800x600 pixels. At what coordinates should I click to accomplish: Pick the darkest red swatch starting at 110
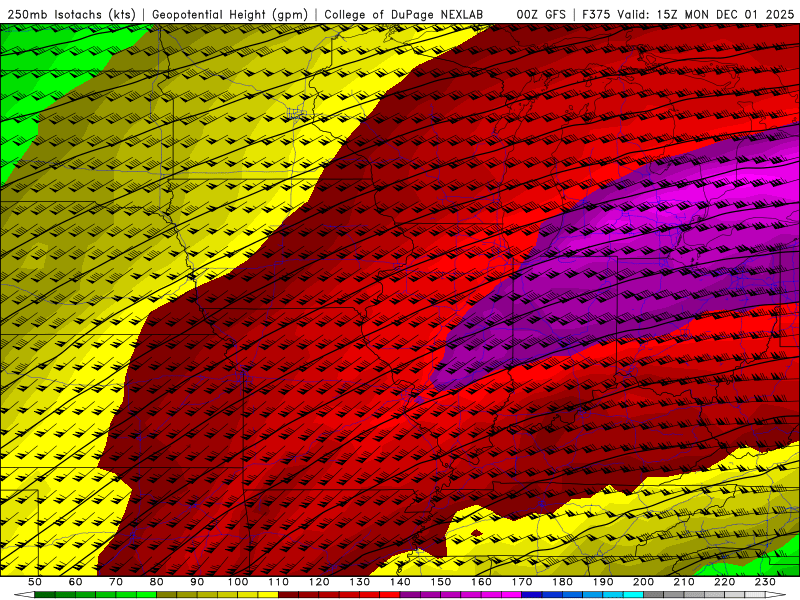[x=288, y=594]
